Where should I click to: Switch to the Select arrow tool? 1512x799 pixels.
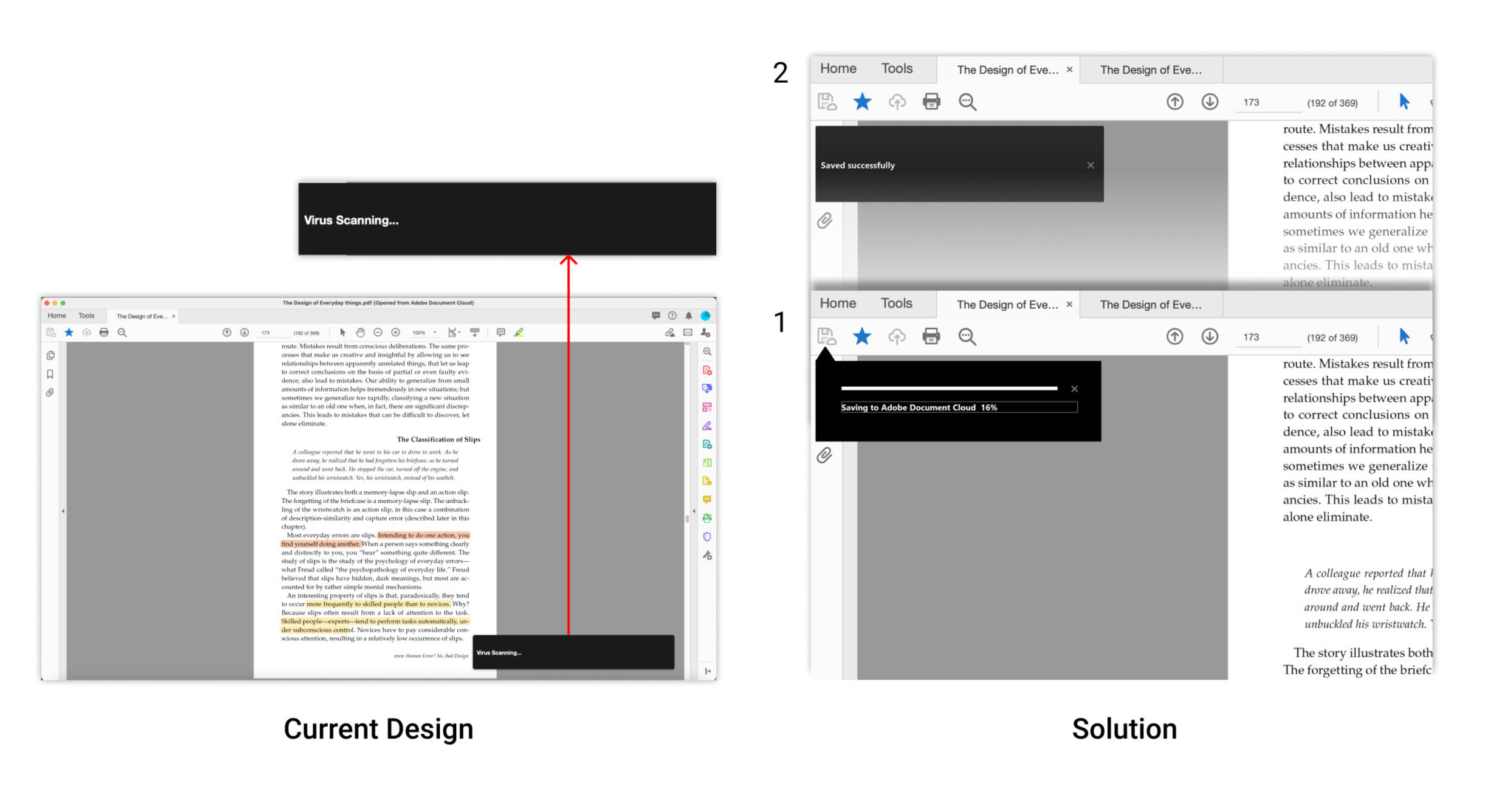tap(343, 333)
